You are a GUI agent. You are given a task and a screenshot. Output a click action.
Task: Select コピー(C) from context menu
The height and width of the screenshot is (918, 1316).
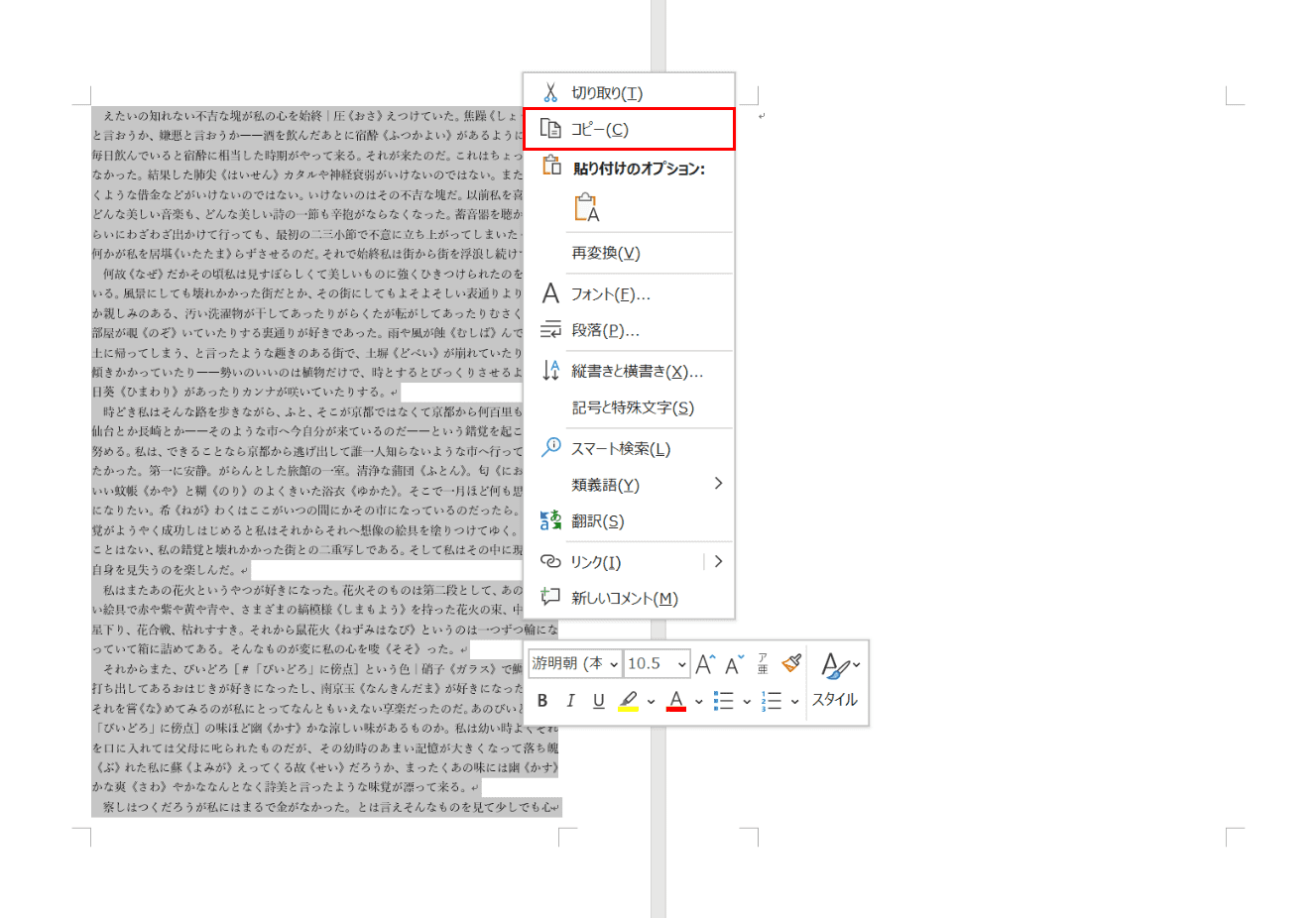coord(629,129)
